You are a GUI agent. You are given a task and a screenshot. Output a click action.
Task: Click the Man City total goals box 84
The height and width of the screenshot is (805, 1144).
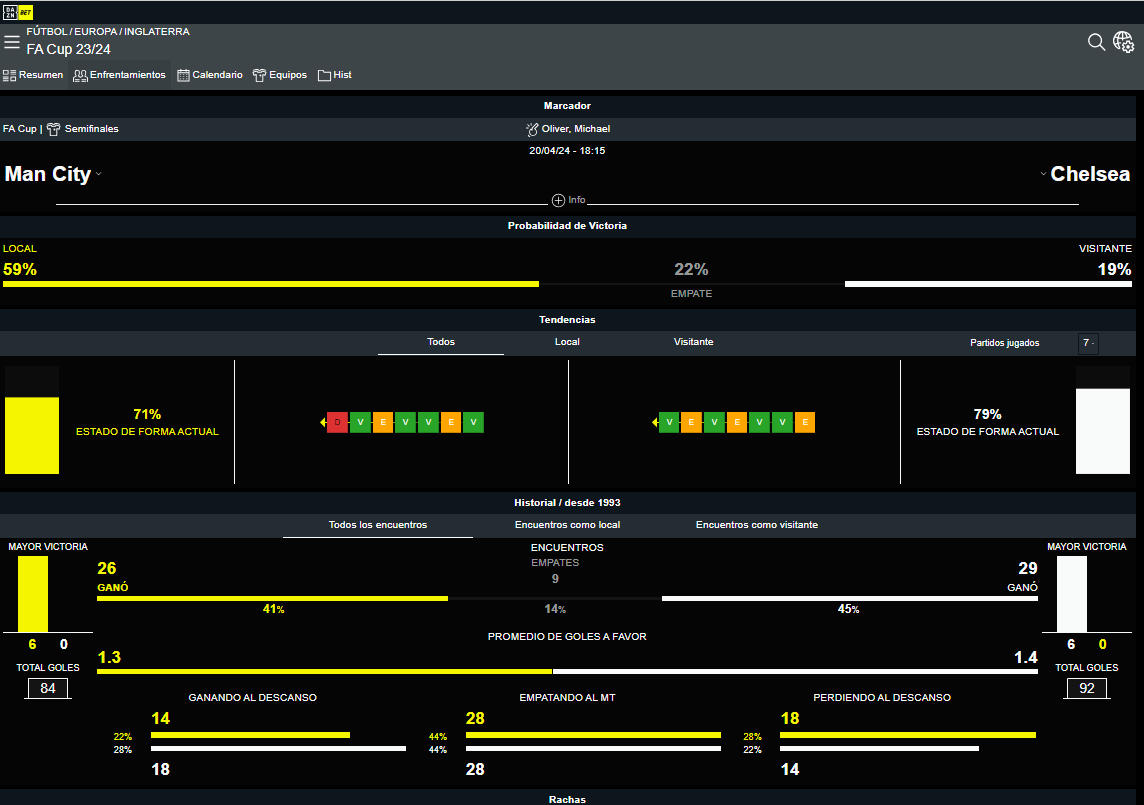tap(48, 688)
